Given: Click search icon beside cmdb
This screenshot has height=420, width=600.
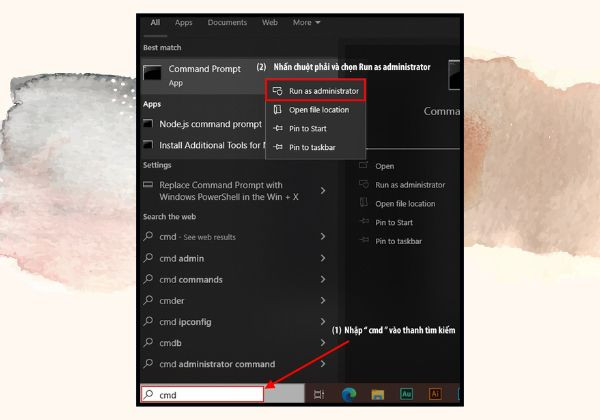Looking at the screenshot, I should (x=148, y=342).
